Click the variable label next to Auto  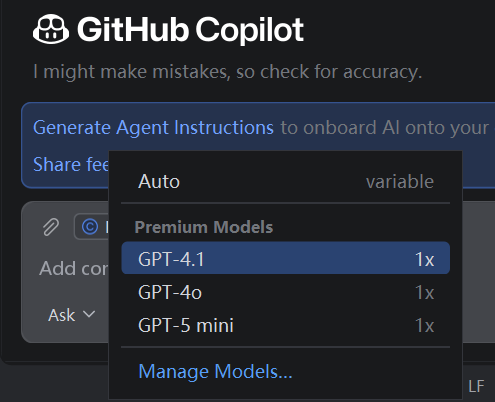click(x=400, y=182)
